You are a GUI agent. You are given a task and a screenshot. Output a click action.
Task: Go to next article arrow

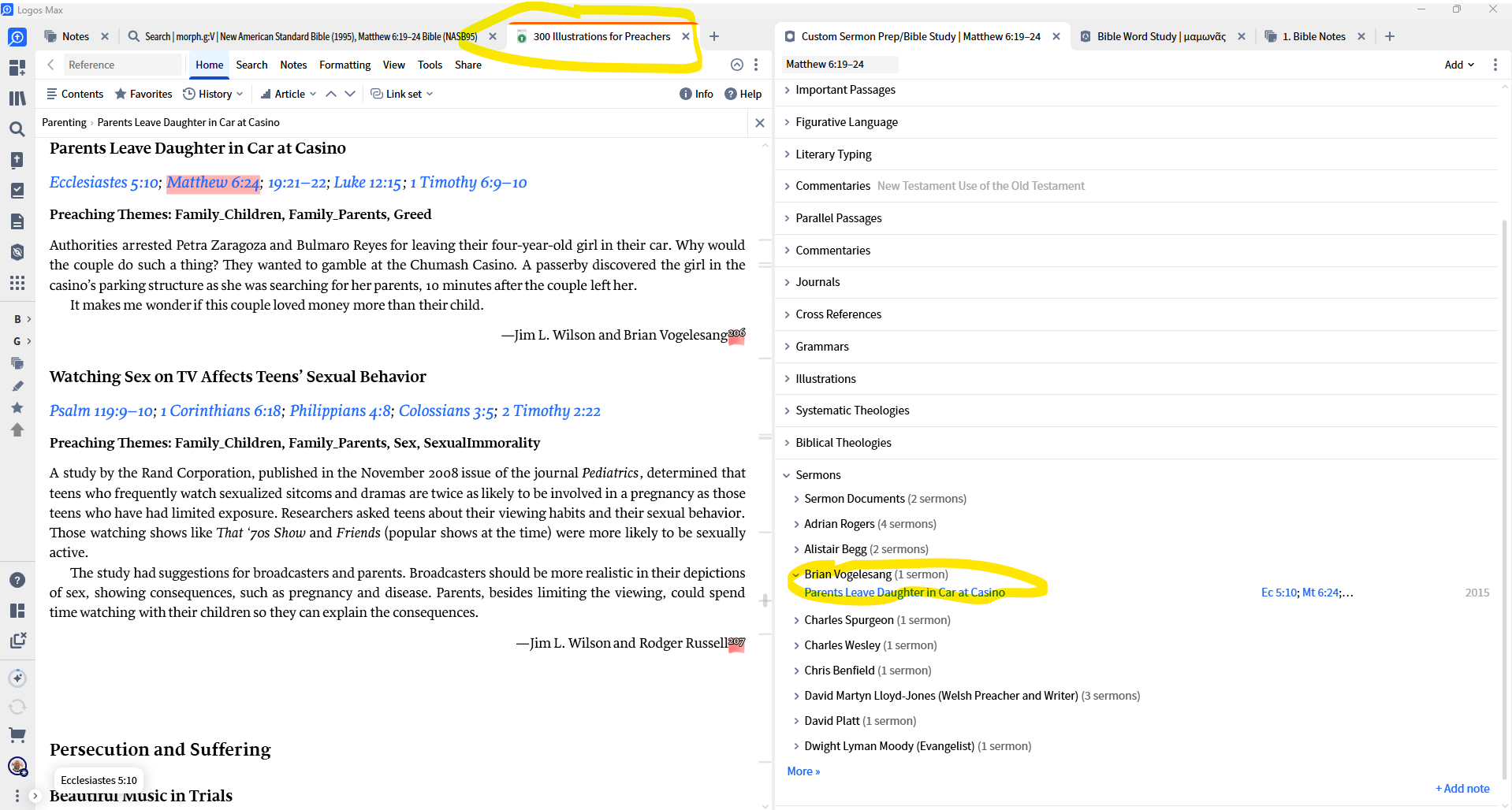click(x=350, y=94)
